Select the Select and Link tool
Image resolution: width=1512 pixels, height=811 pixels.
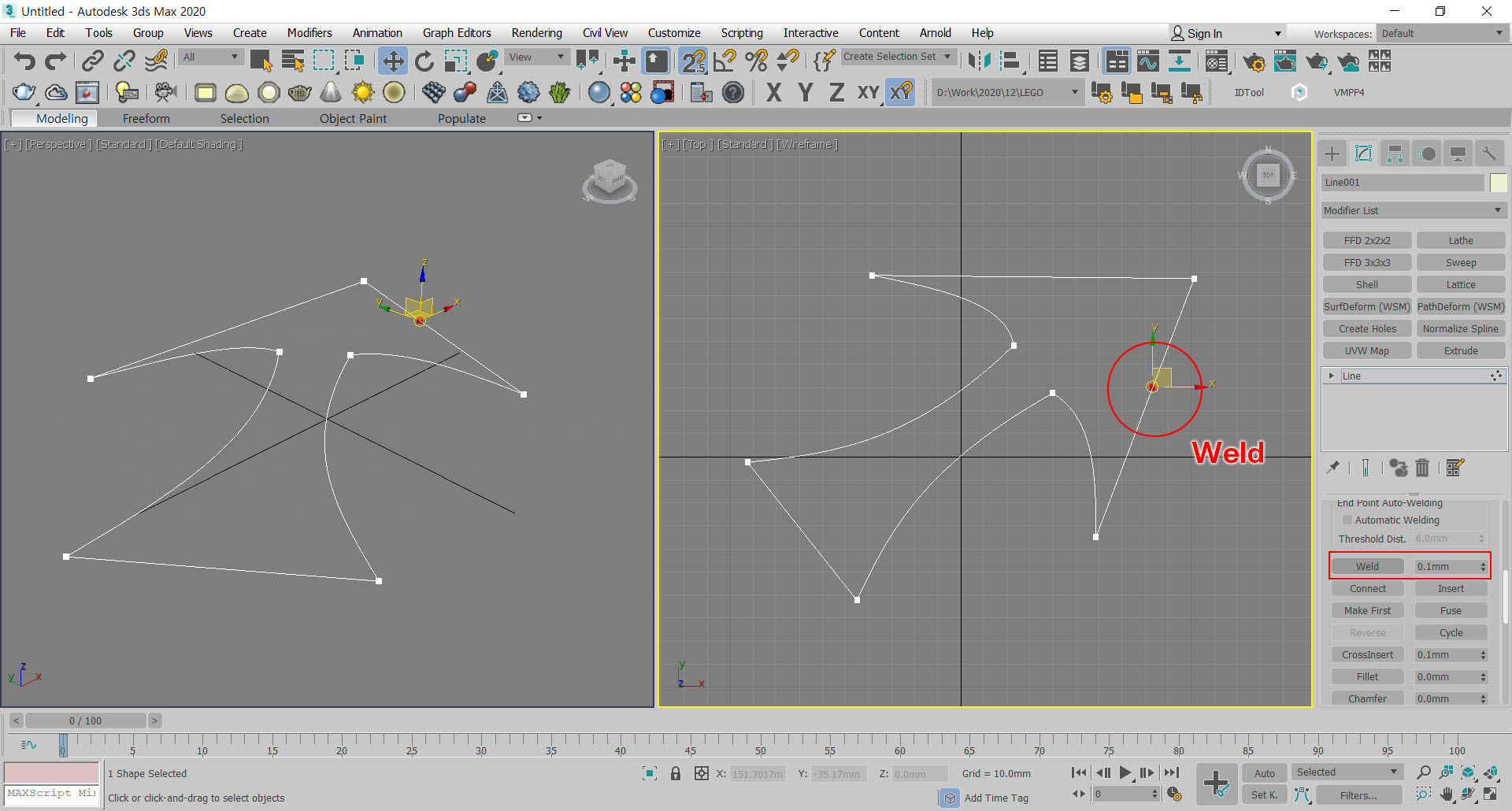tap(93, 61)
